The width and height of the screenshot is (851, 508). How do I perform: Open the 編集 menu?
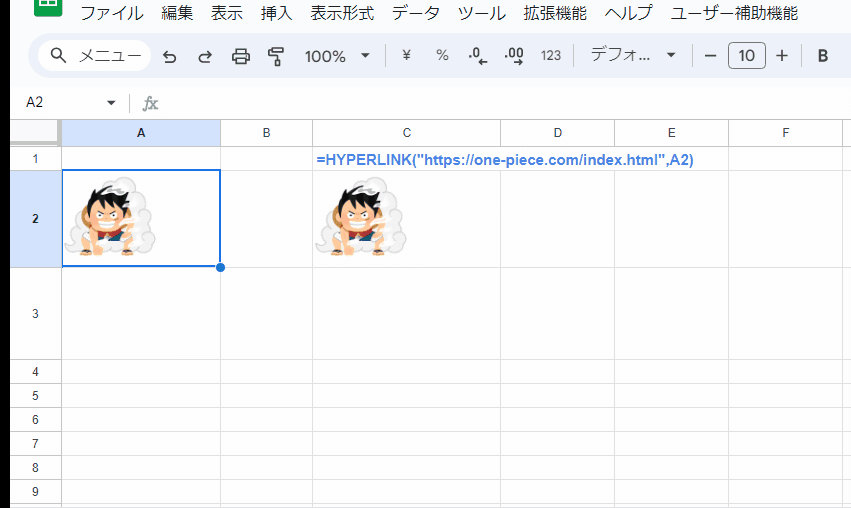pyautogui.click(x=177, y=13)
